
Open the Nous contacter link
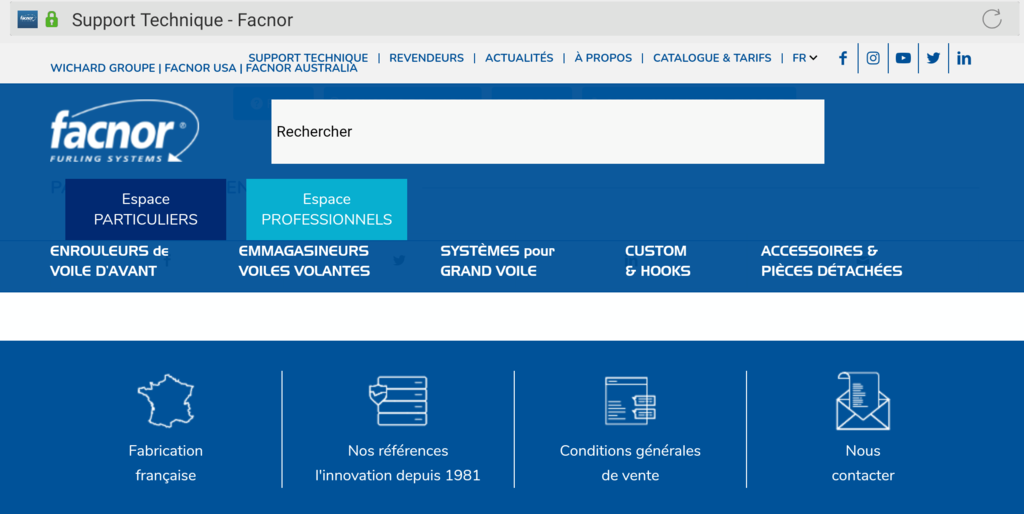[863, 463]
